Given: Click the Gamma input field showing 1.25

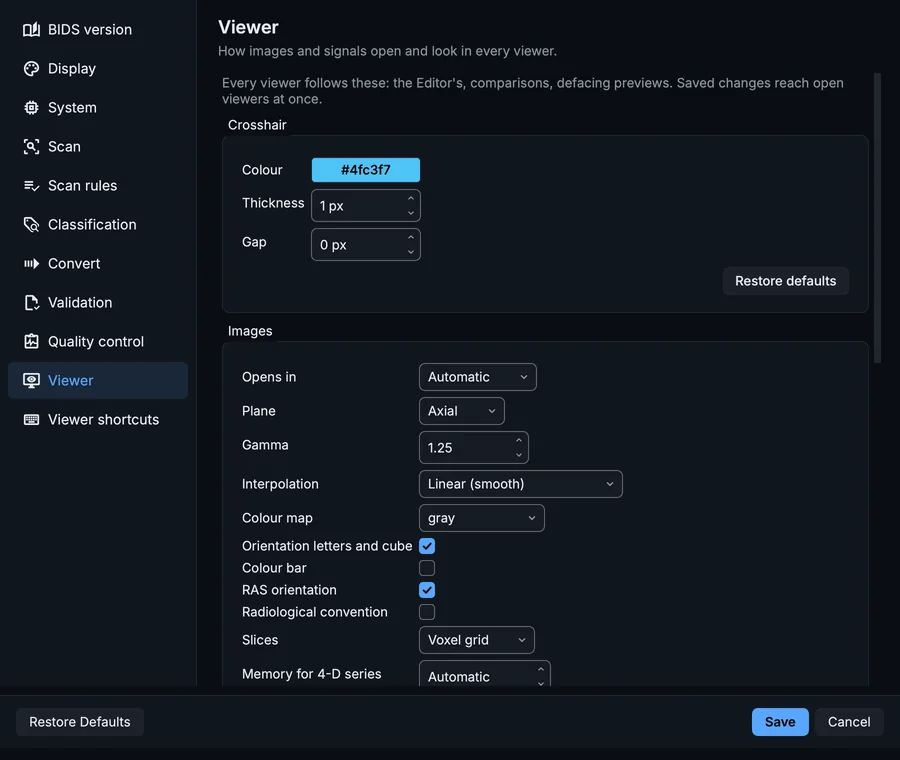Looking at the screenshot, I should [x=474, y=448].
